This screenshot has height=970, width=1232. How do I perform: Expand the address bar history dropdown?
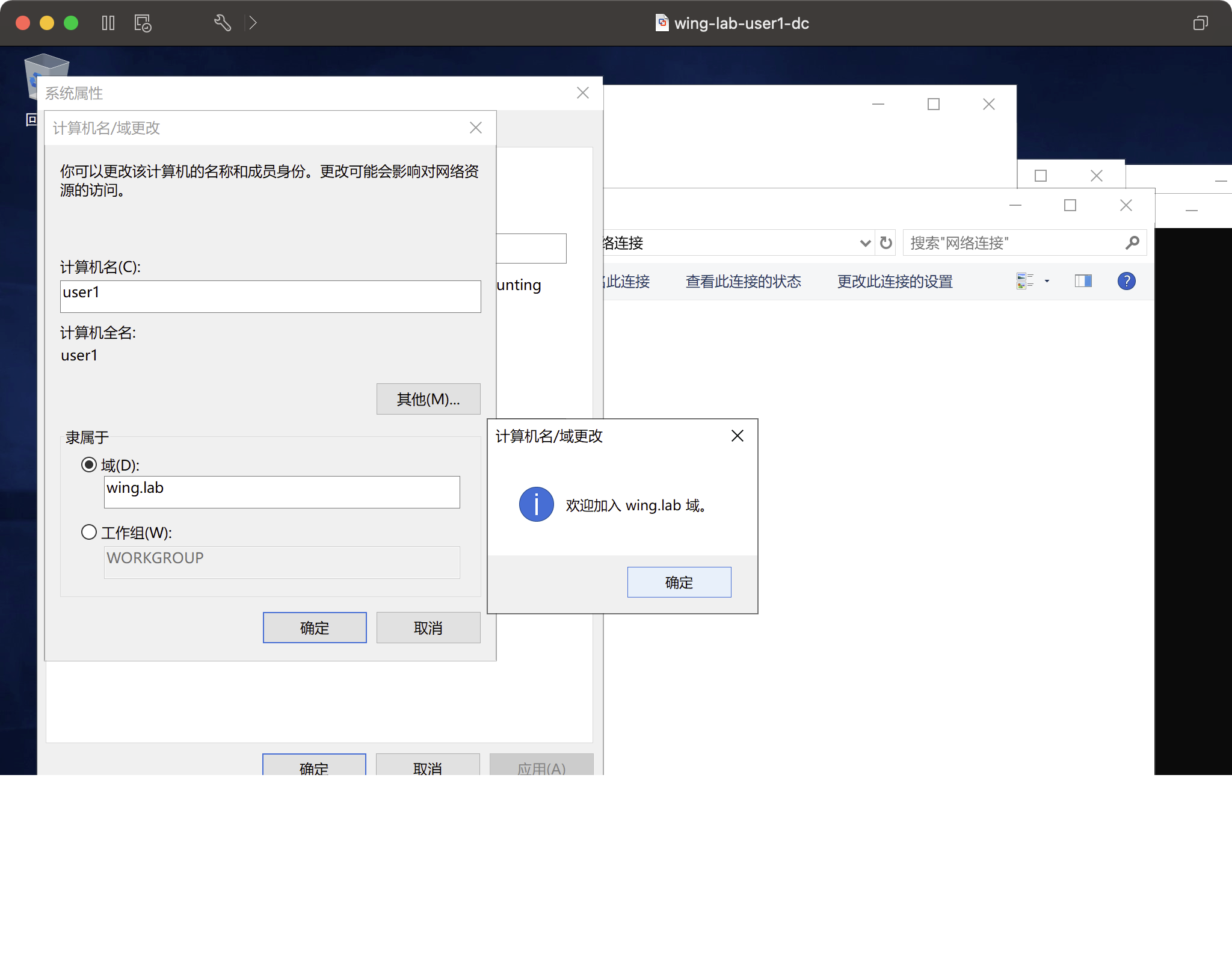tap(865, 243)
